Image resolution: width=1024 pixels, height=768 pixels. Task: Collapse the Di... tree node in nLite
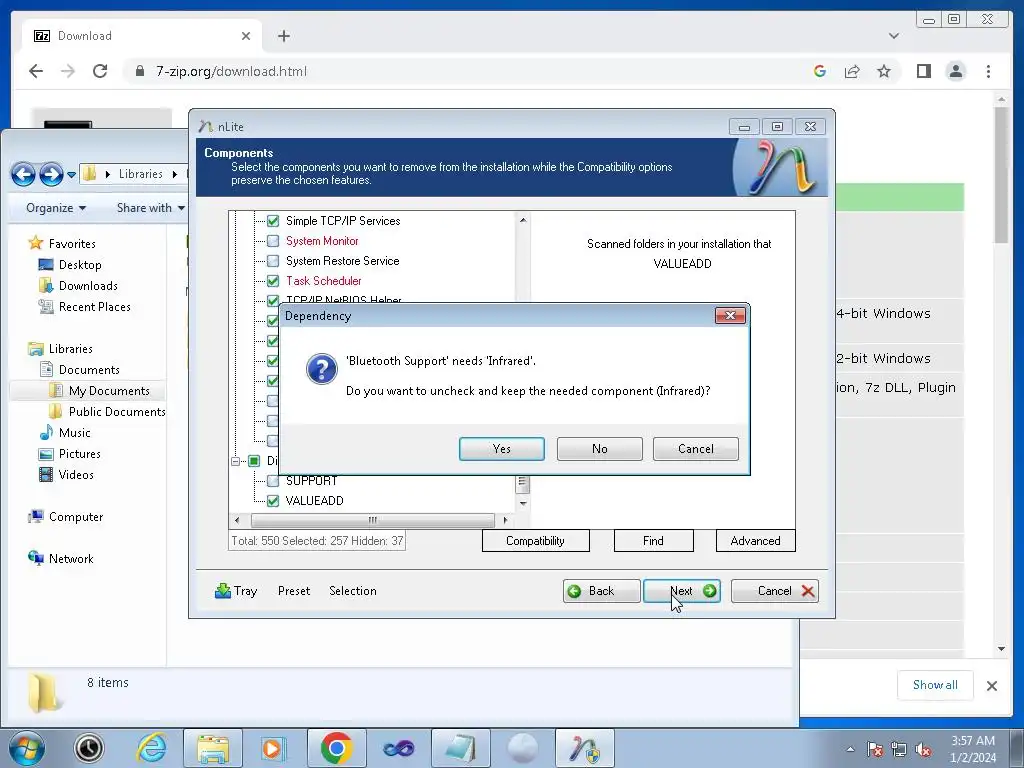236,461
